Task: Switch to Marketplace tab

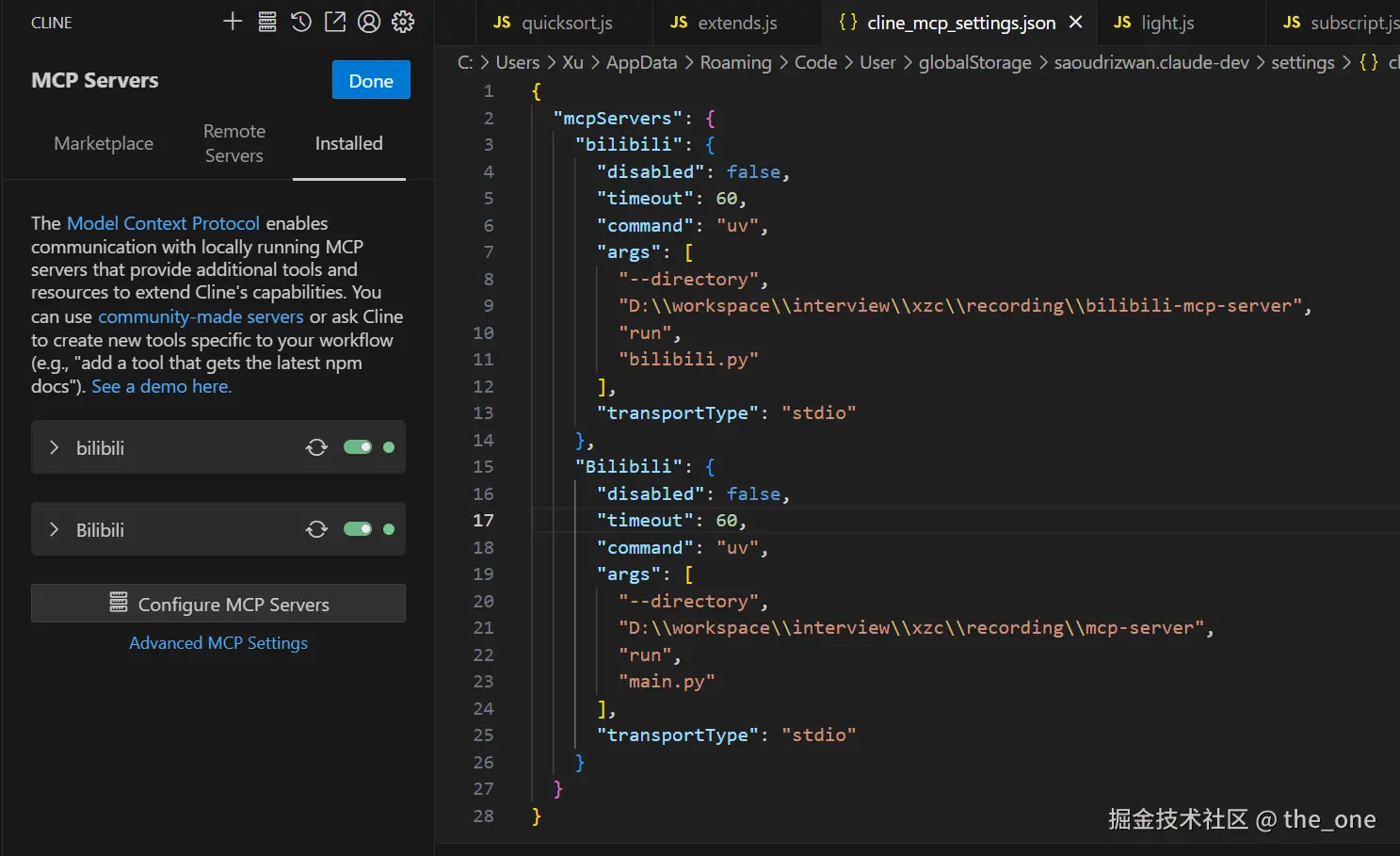Action: coord(104,143)
